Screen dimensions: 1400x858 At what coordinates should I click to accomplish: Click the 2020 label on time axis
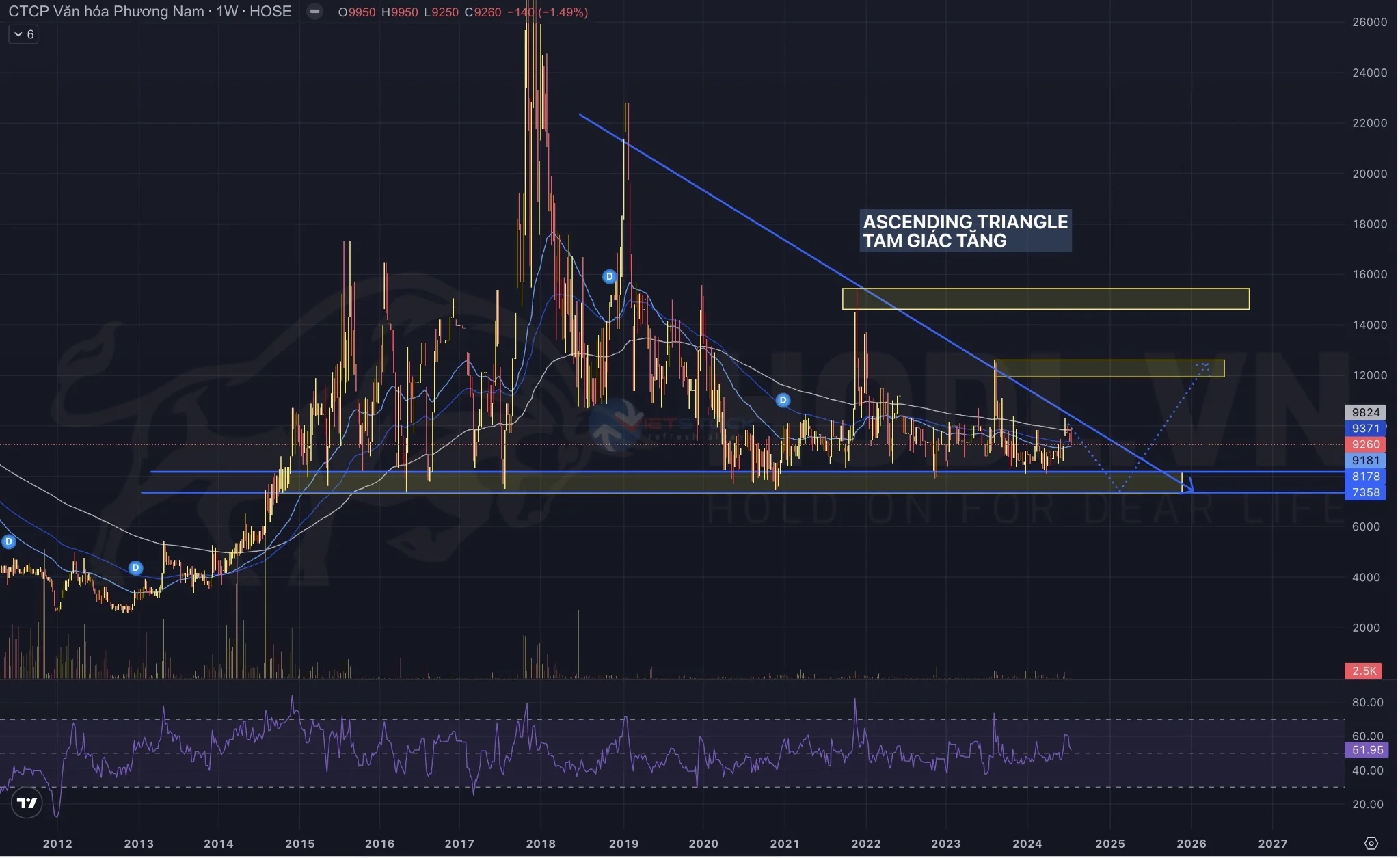(703, 844)
